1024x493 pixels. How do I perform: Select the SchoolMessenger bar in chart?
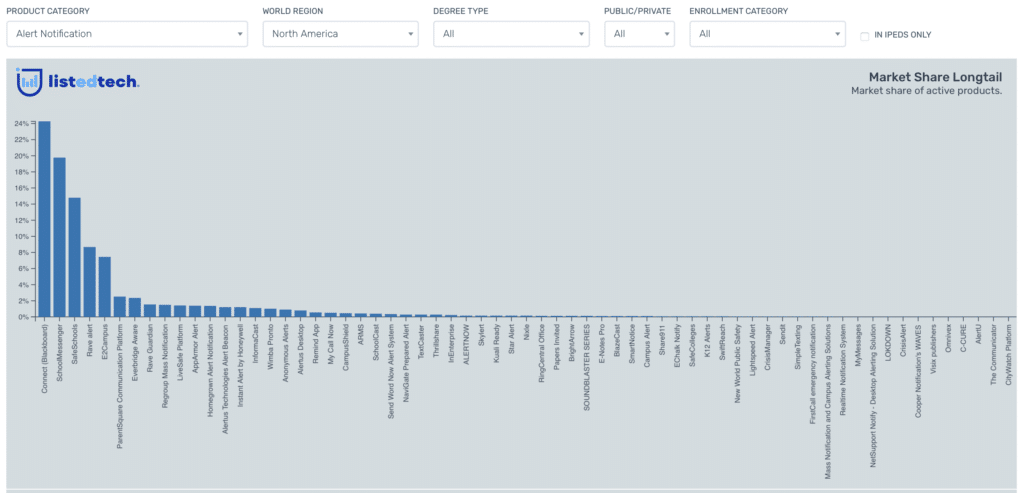coord(59,237)
